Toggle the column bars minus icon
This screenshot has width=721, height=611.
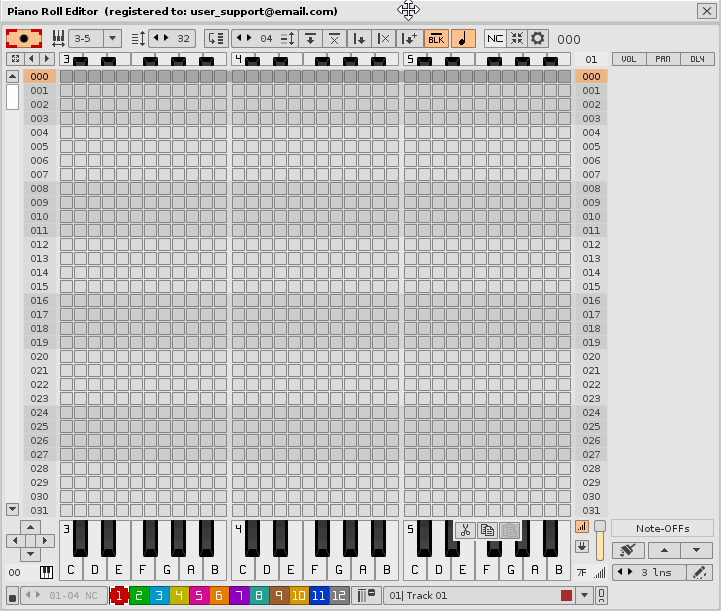[366, 596]
